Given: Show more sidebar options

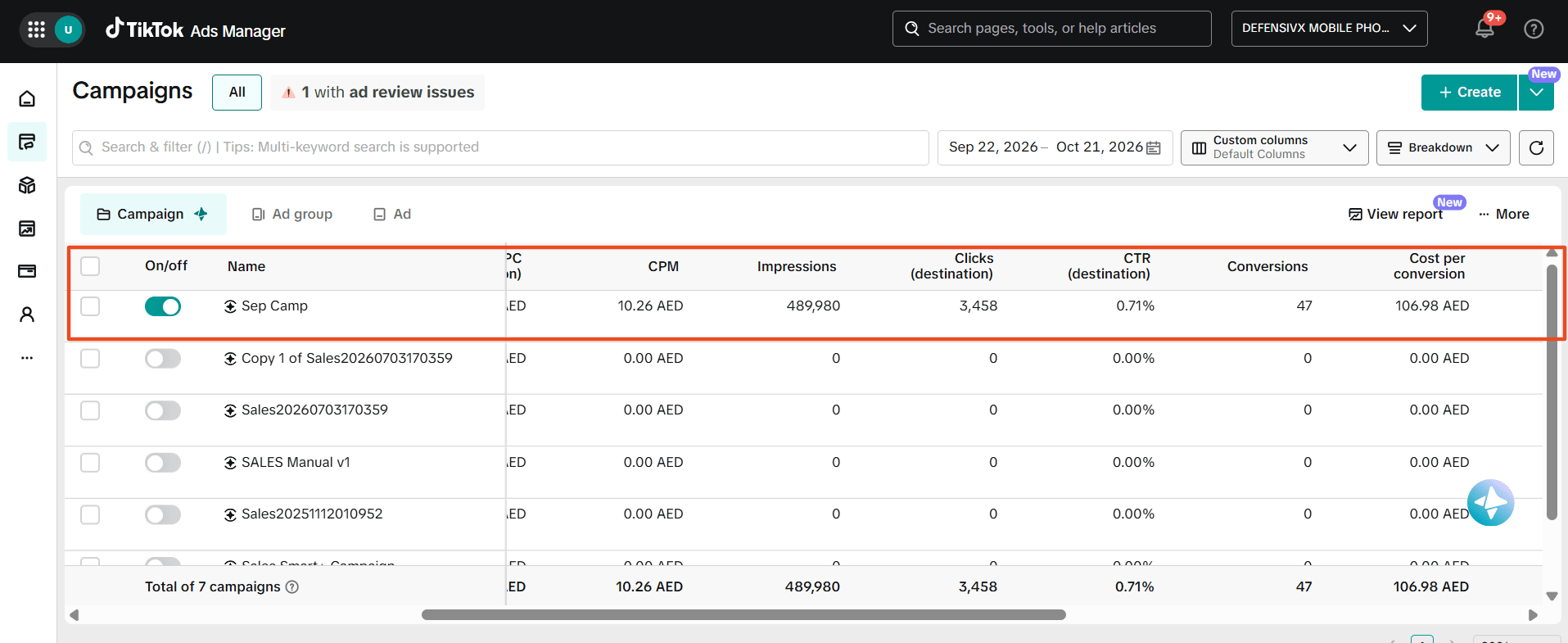Looking at the screenshot, I should point(27,358).
